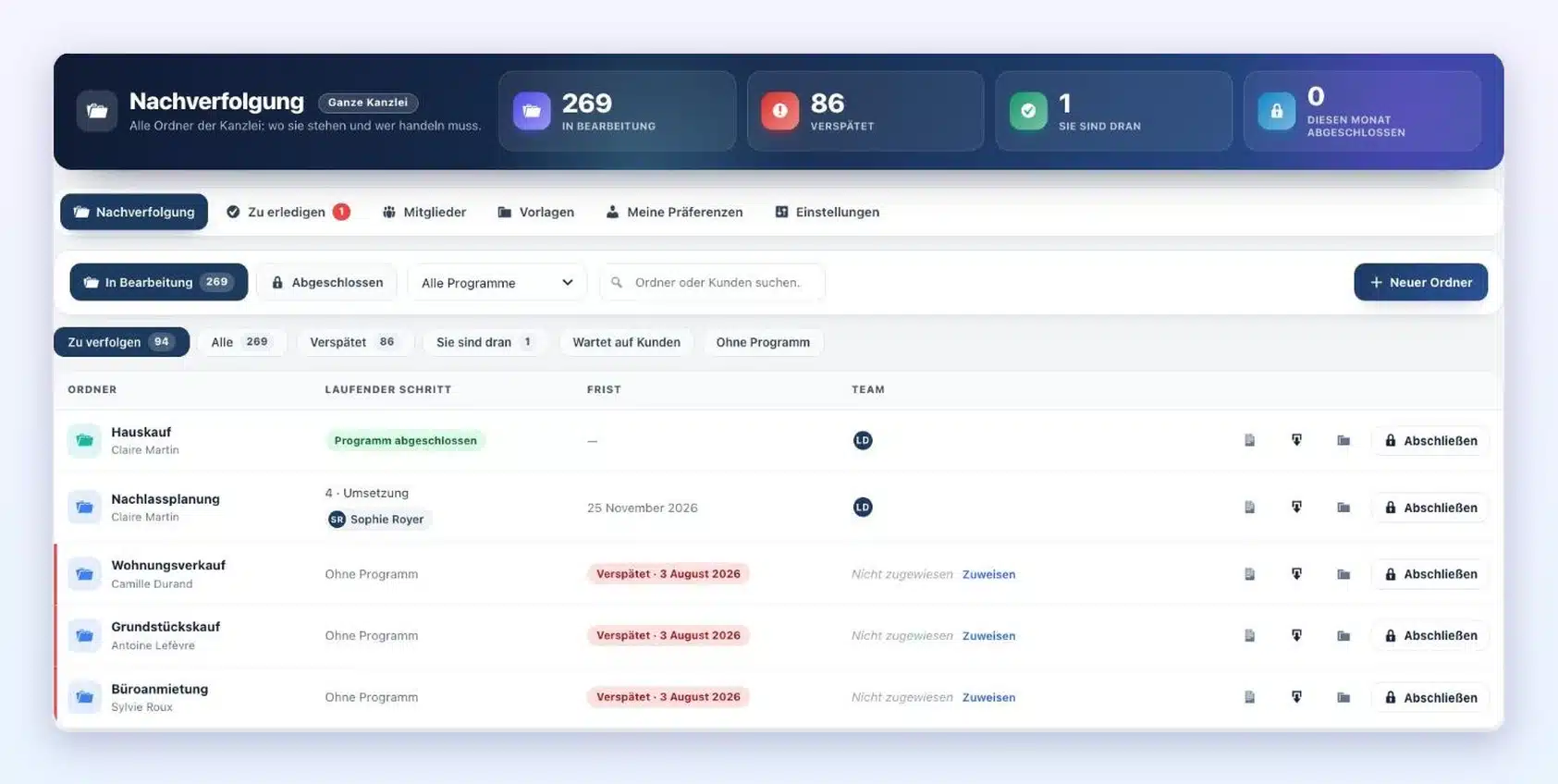Image resolution: width=1558 pixels, height=784 pixels.
Task: Click Zuweisen in the Wohnungsverkauf row
Action: point(988,574)
